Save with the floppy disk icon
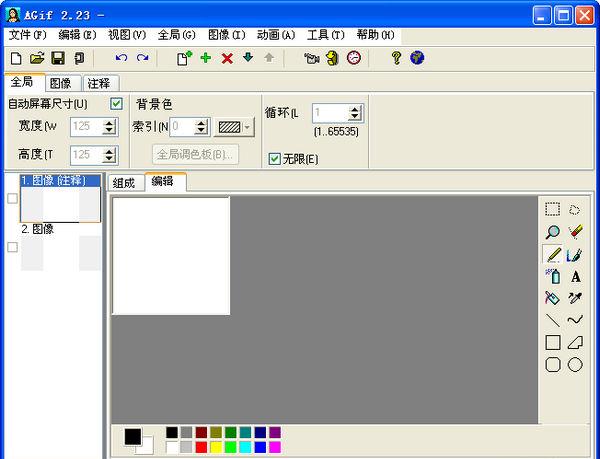Screen dimensions: 600x459 (x=58, y=59)
